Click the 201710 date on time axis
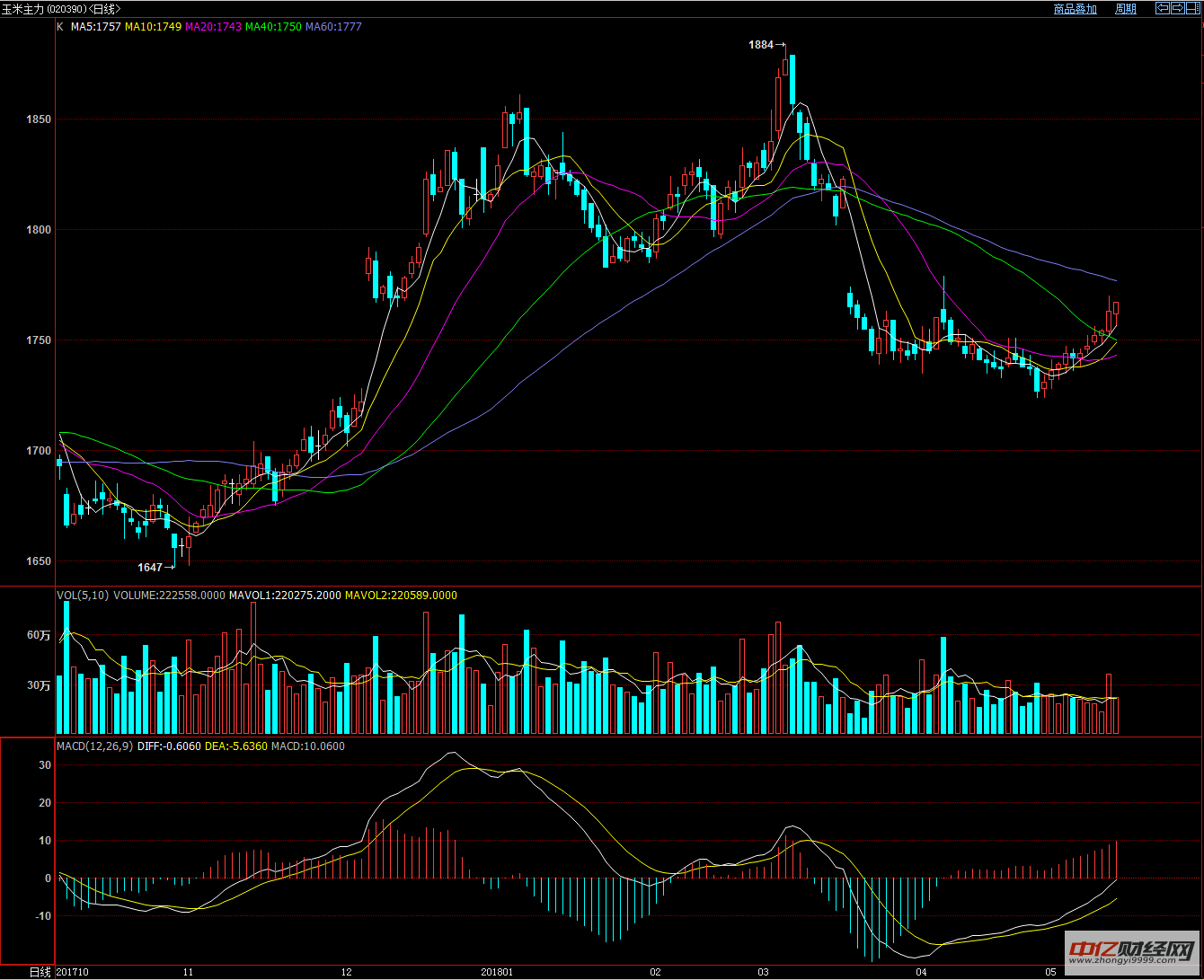The image size is (1204, 980). coord(73,972)
